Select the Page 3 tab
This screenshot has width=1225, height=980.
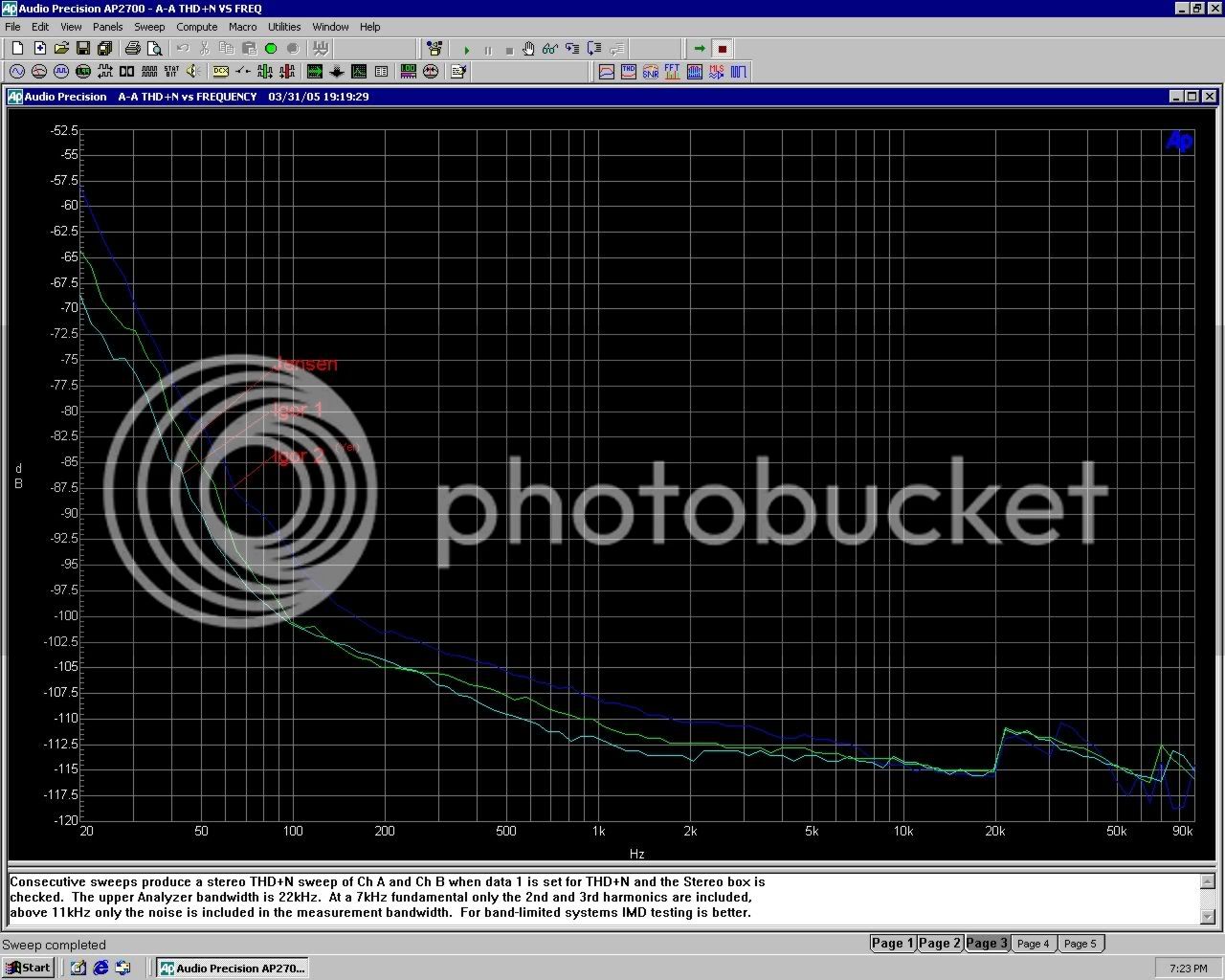987,943
